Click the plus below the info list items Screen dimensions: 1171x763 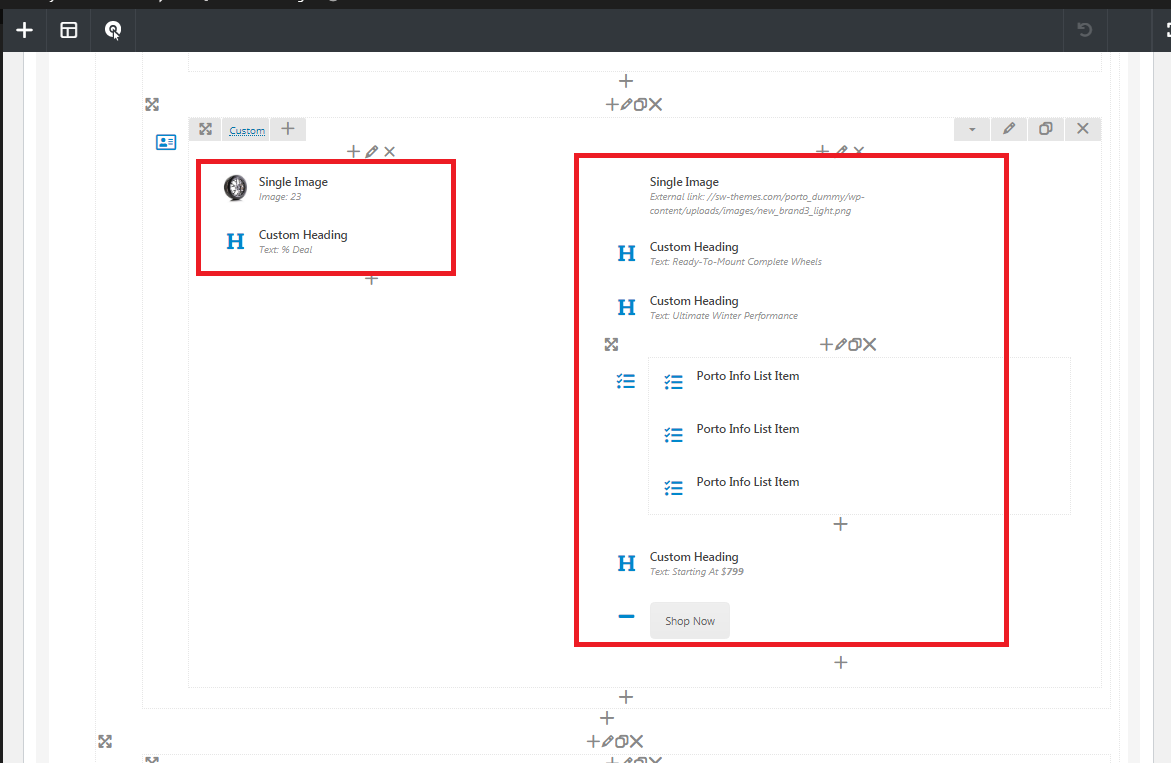pyautogui.click(x=840, y=524)
